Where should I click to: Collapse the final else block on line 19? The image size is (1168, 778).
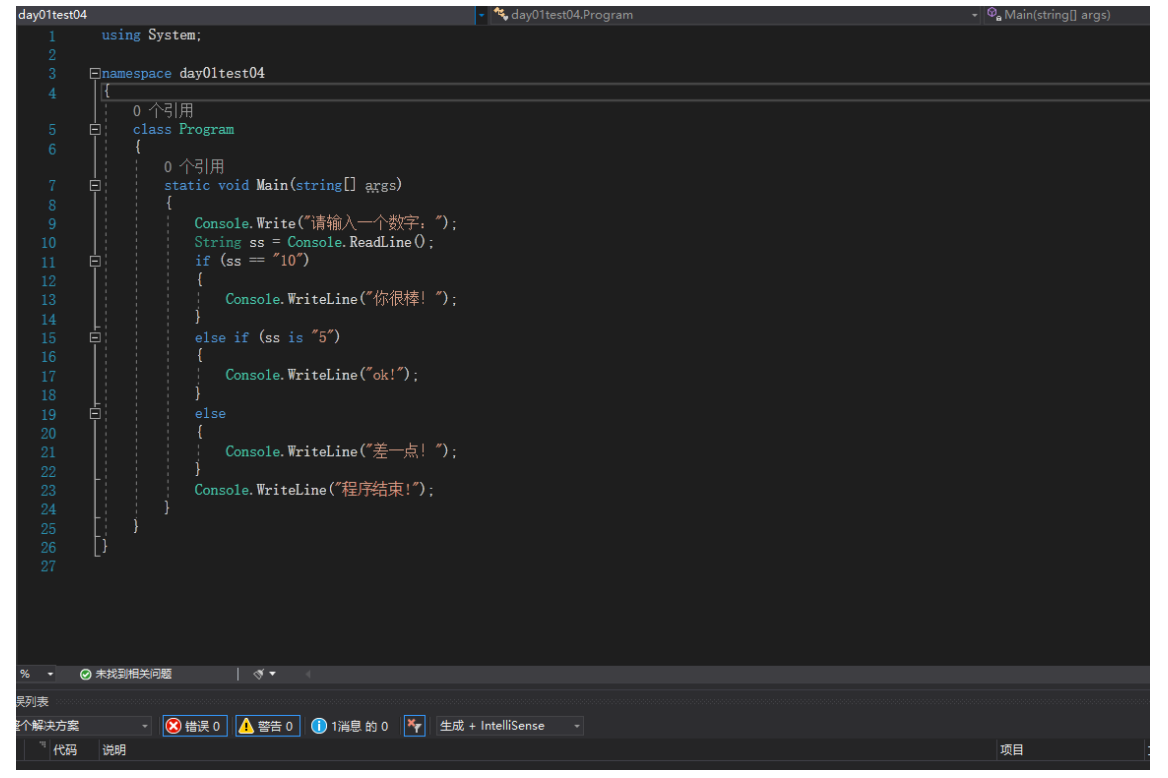point(95,414)
